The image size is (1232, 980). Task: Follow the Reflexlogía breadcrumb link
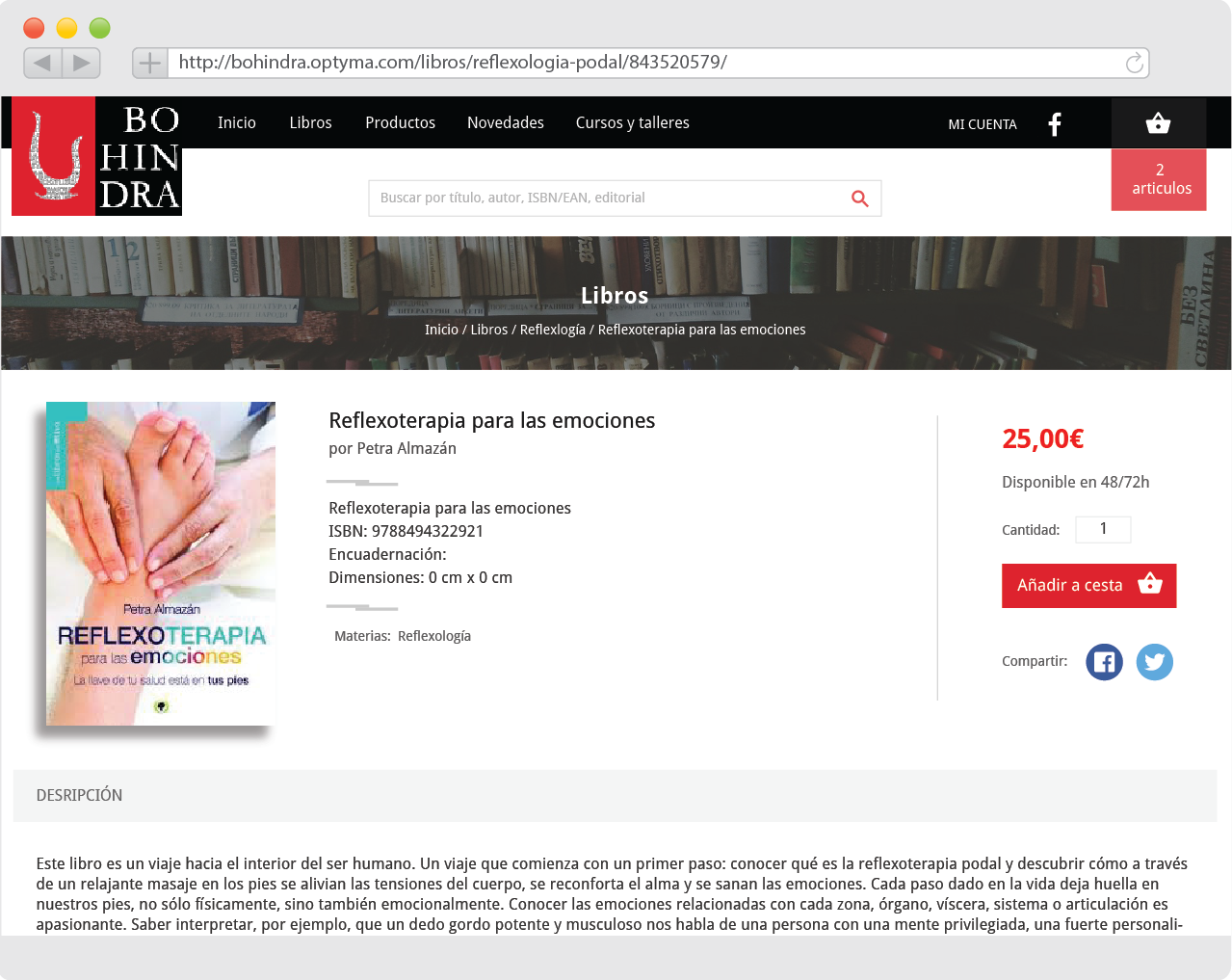(553, 330)
